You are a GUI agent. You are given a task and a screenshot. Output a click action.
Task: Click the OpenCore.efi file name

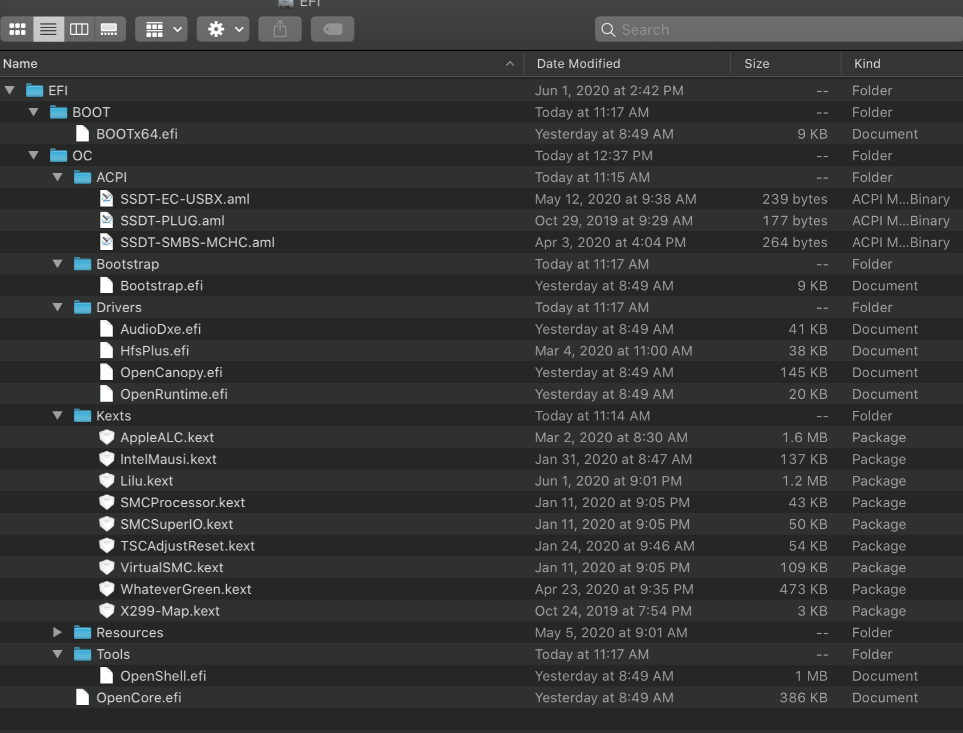(x=139, y=697)
